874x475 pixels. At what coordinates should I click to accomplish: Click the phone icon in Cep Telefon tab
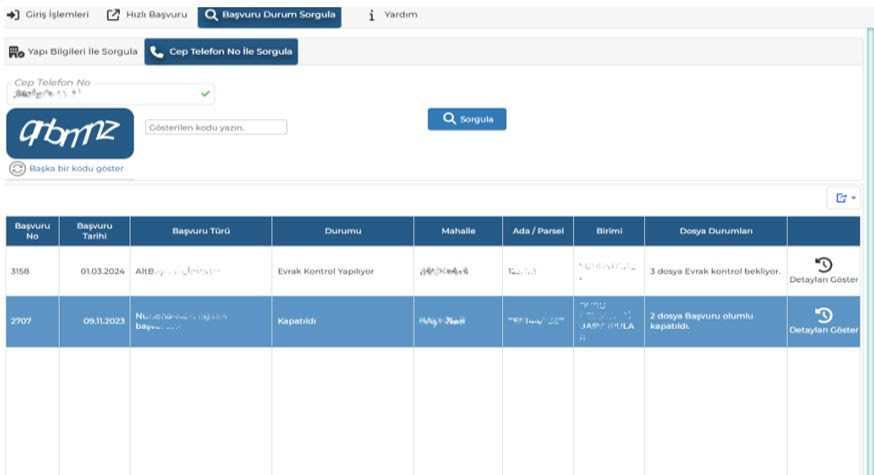pyautogui.click(x=157, y=52)
